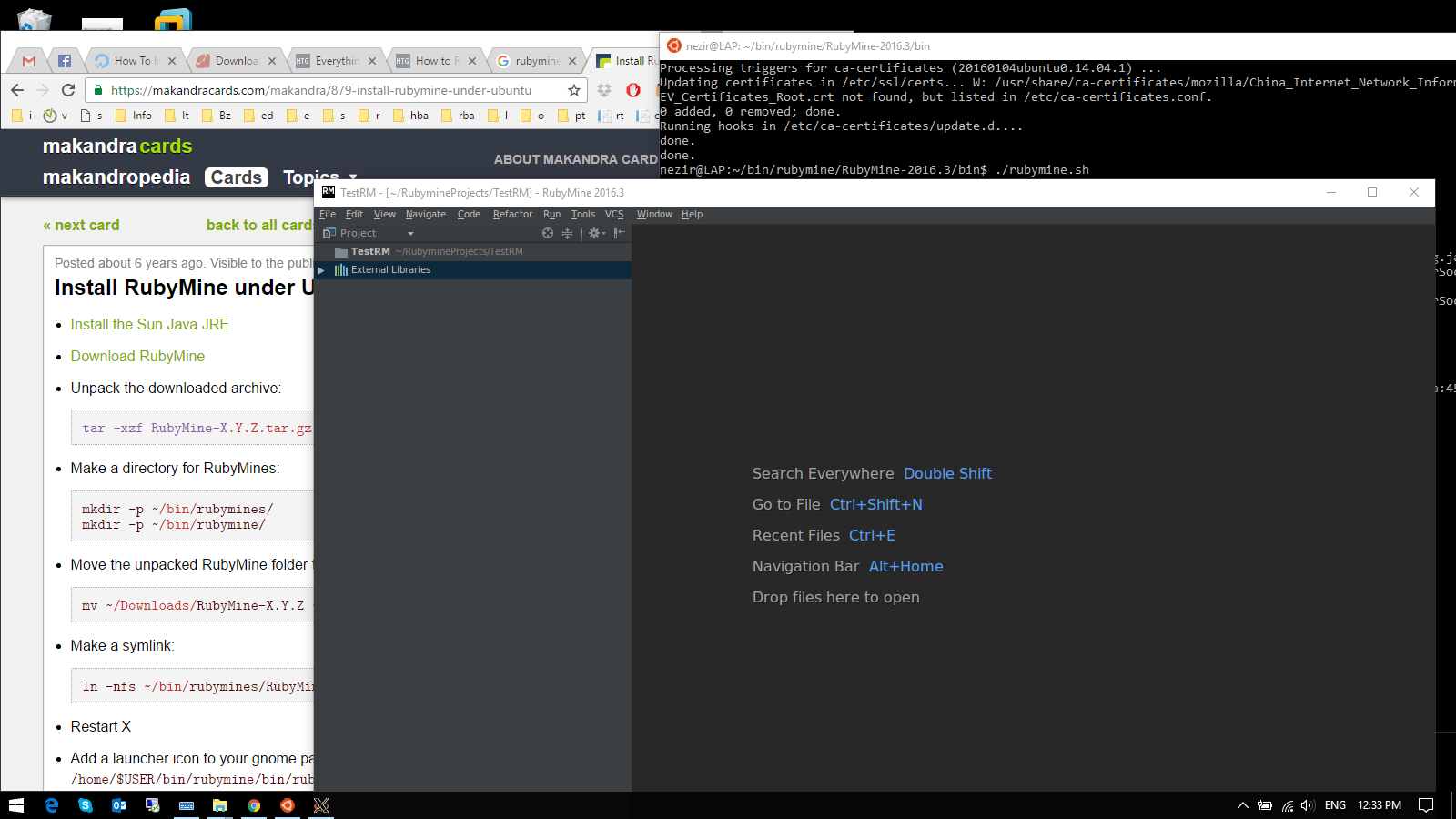Open the 'Info' bookmarks folder

pos(133,116)
